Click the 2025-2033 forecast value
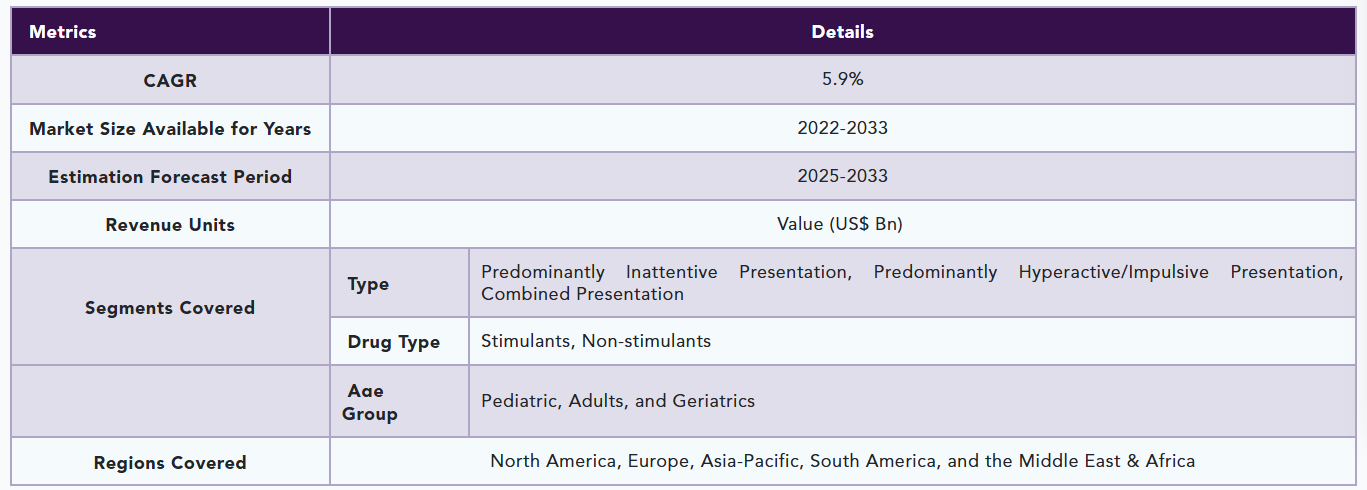The height and width of the screenshot is (490, 1367). pos(842,176)
